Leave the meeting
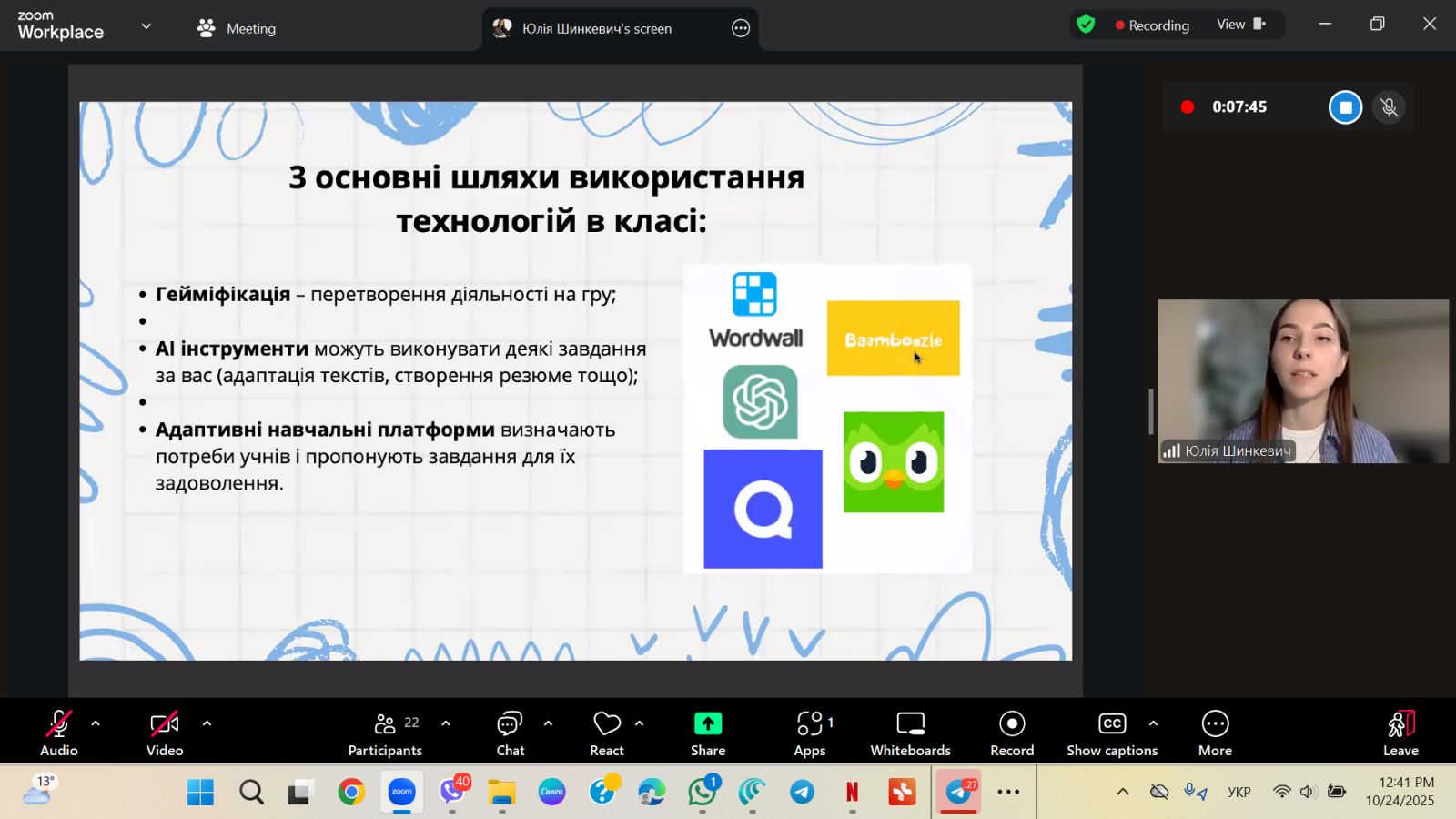This screenshot has height=819, width=1456. click(x=1400, y=733)
